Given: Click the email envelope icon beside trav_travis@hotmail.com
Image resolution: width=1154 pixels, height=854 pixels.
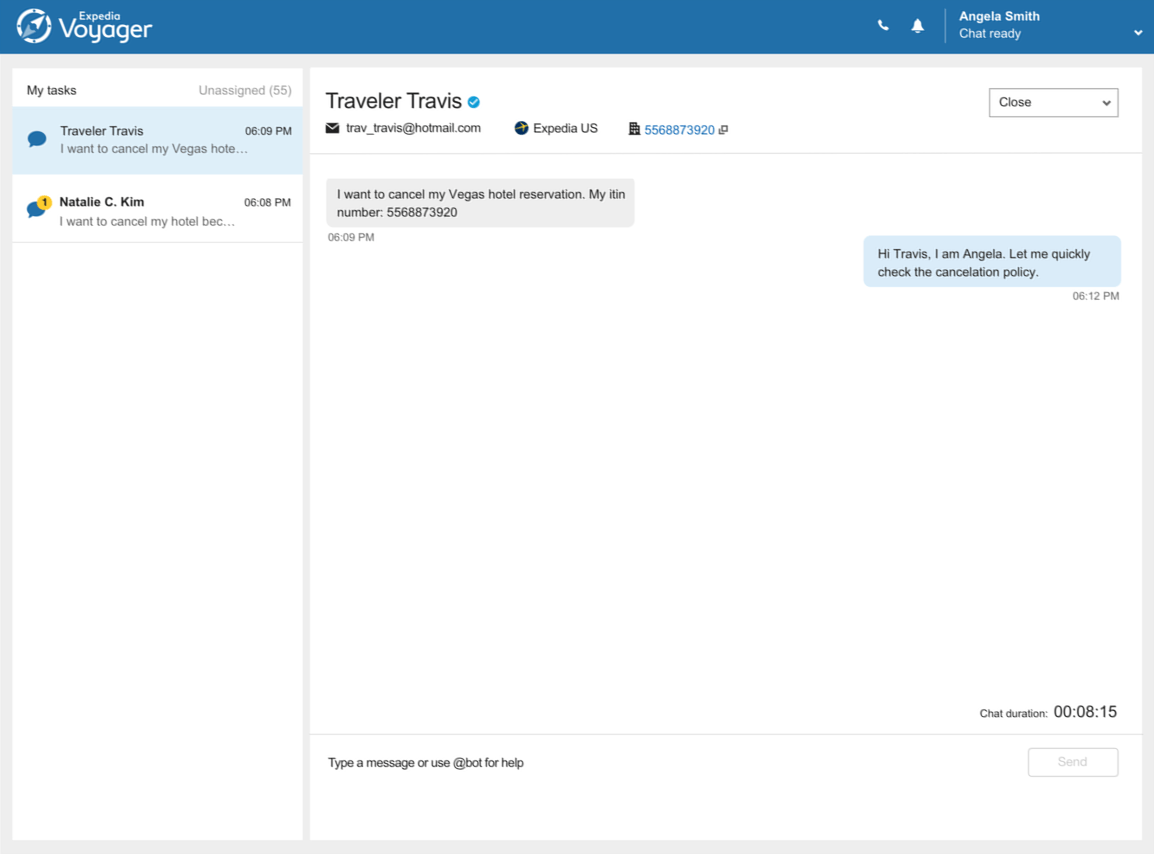Looking at the screenshot, I should pyautogui.click(x=333, y=128).
